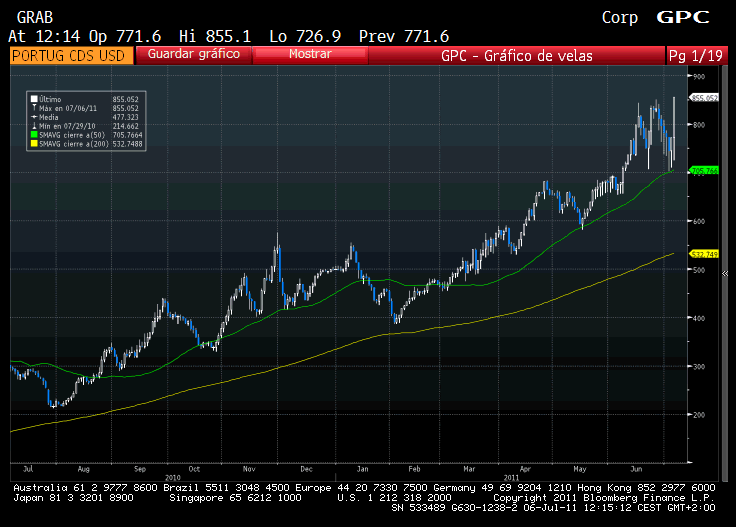The image size is (736, 527).
Task: Click the Aug month label on time axis
Action: pos(84,469)
